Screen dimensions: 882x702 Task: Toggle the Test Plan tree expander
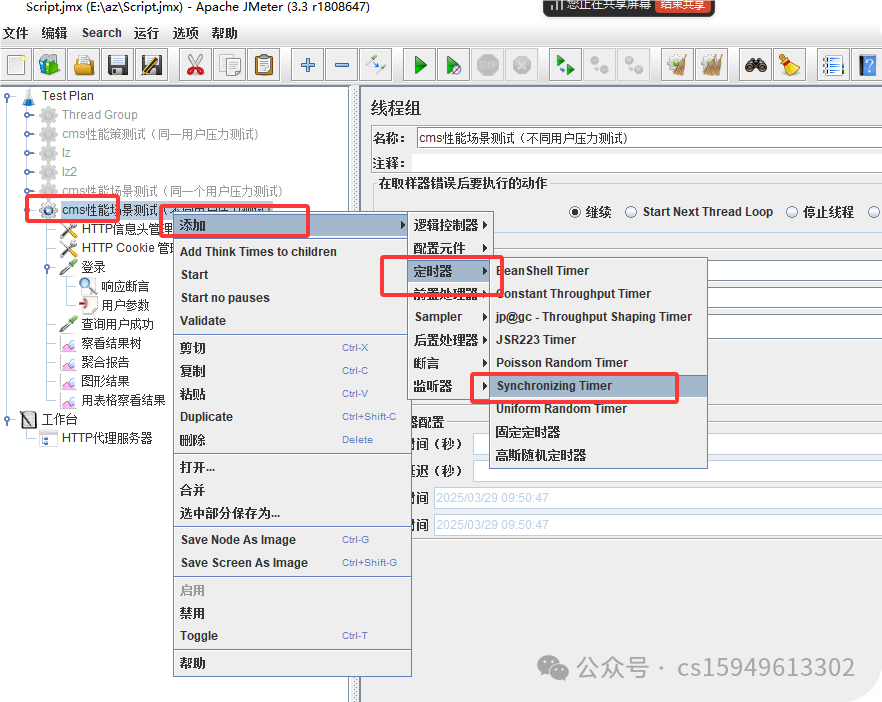click(x=7, y=97)
